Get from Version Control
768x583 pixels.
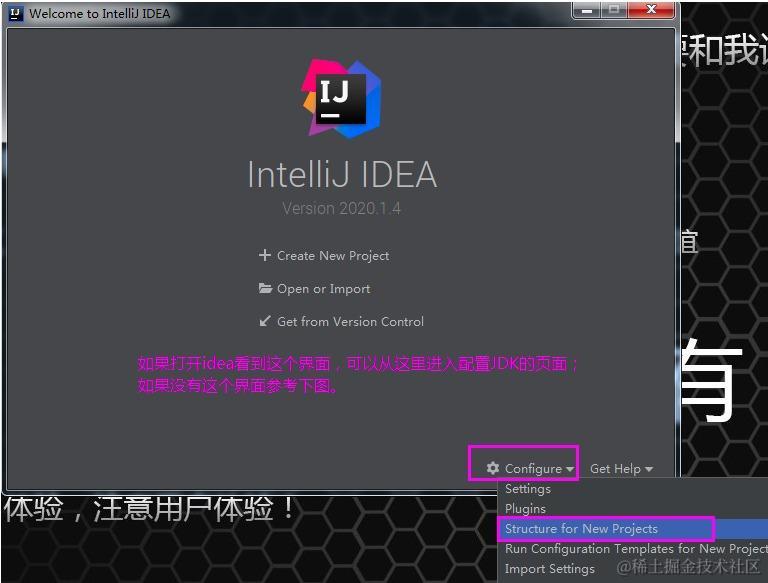tap(341, 321)
